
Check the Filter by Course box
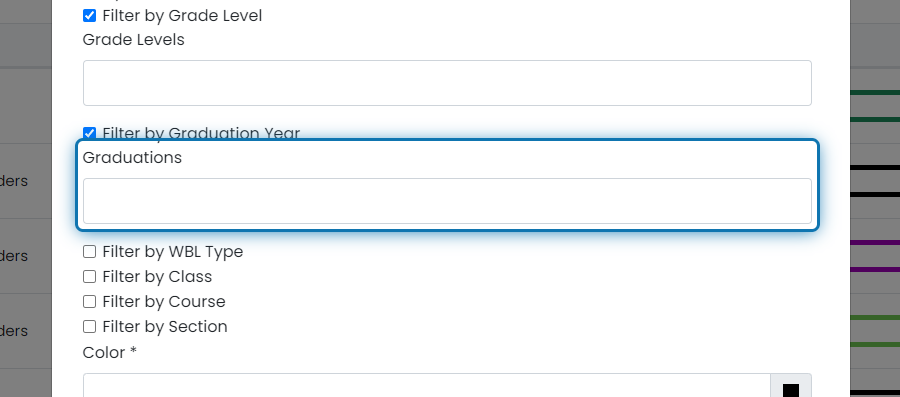(x=90, y=302)
